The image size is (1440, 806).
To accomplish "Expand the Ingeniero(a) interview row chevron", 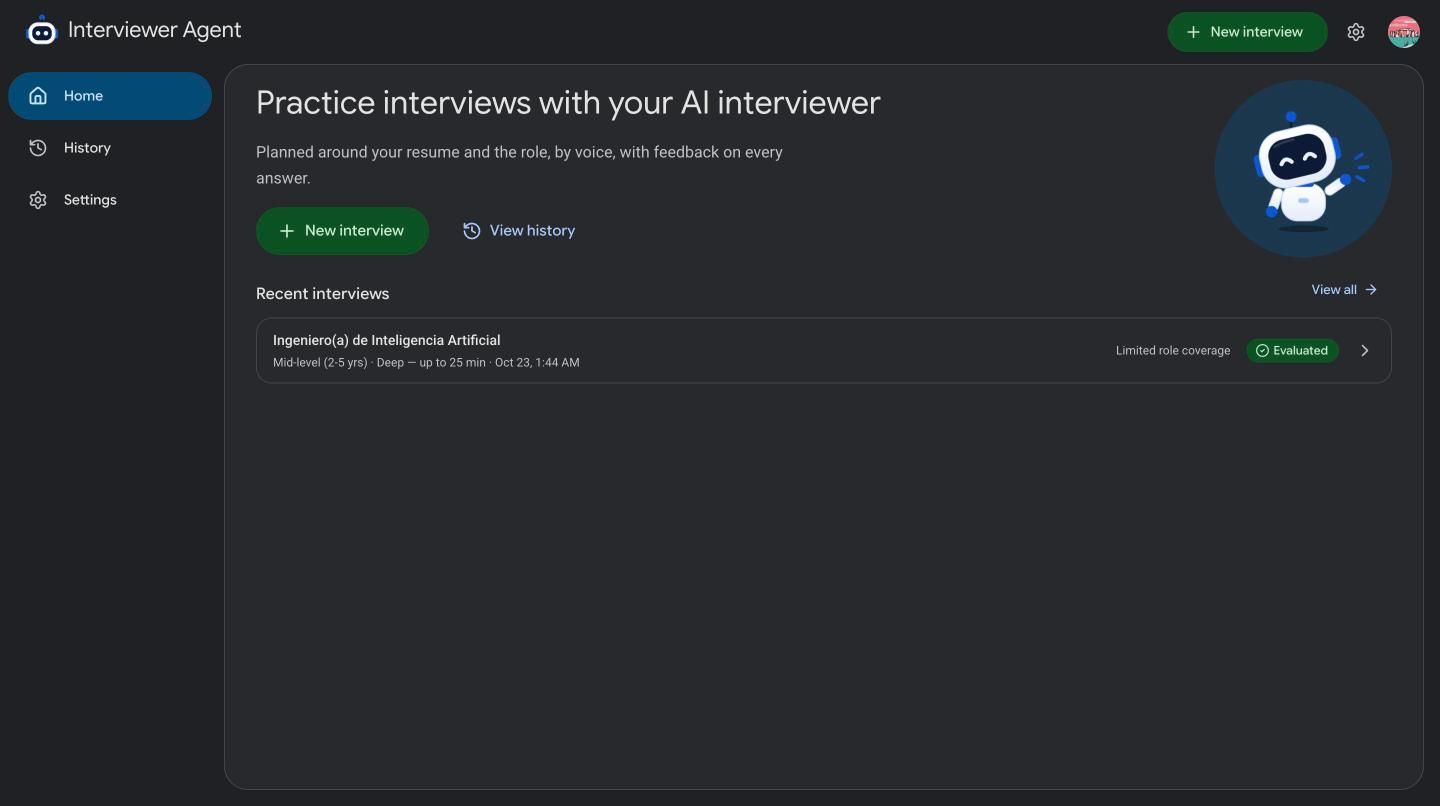I will (x=1365, y=351).
